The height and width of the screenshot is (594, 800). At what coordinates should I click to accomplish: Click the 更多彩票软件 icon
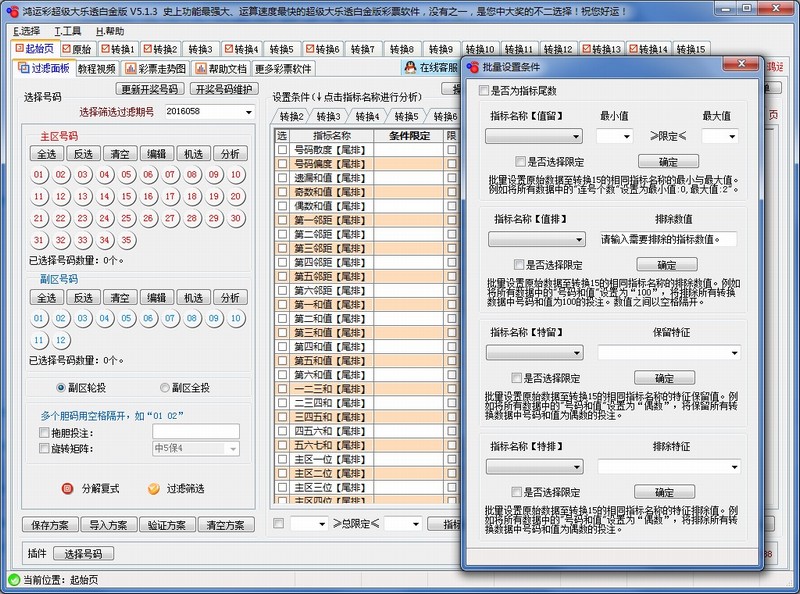coord(282,68)
